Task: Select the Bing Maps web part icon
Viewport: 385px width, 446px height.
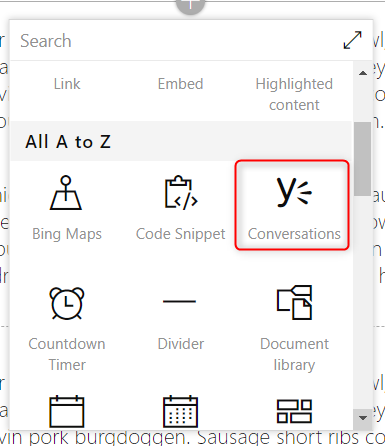Action: click(66, 193)
